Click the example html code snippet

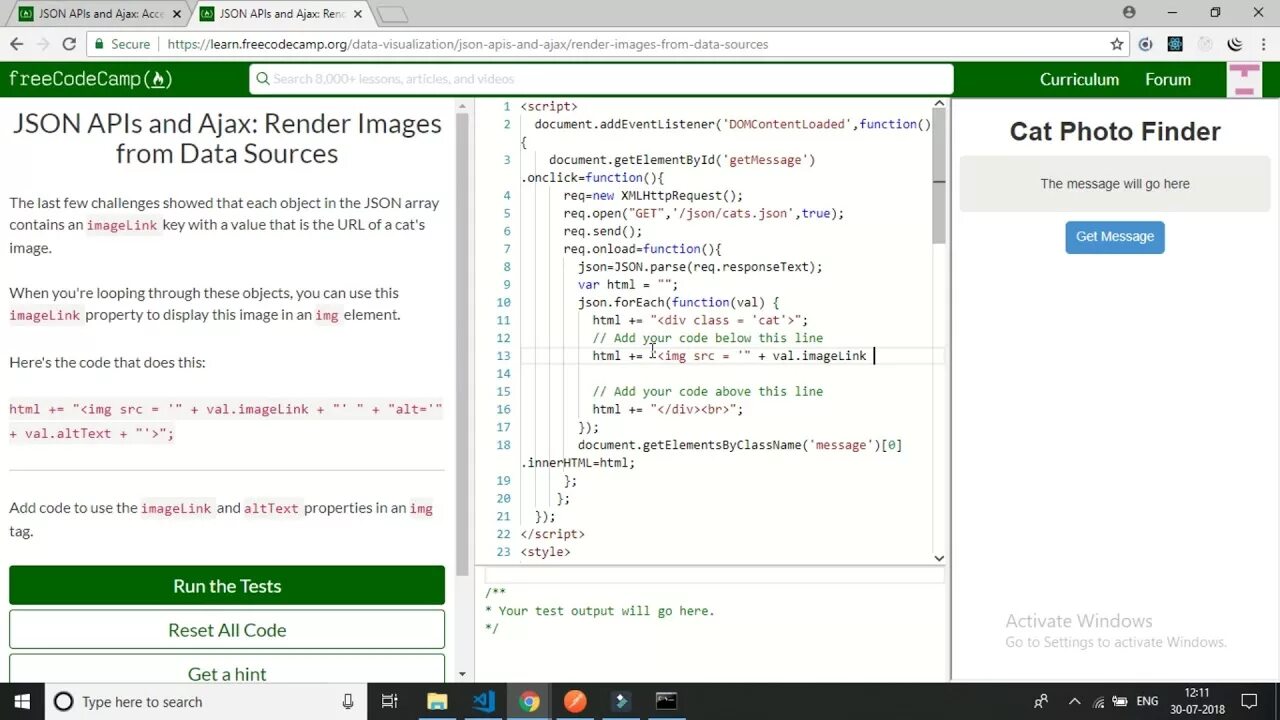(226, 421)
